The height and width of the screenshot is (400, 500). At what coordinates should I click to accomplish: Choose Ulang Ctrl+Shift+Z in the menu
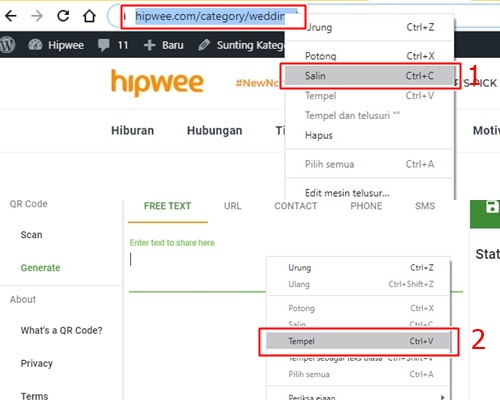(358, 284)
